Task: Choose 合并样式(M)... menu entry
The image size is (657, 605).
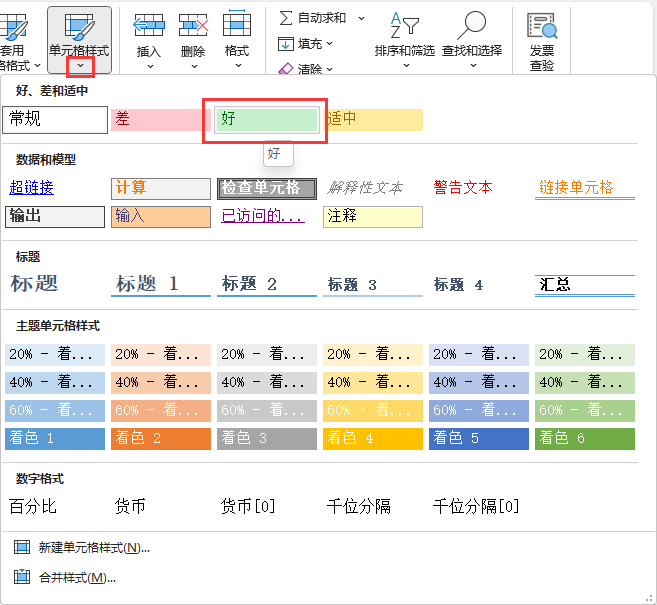Action: [78, 578]
